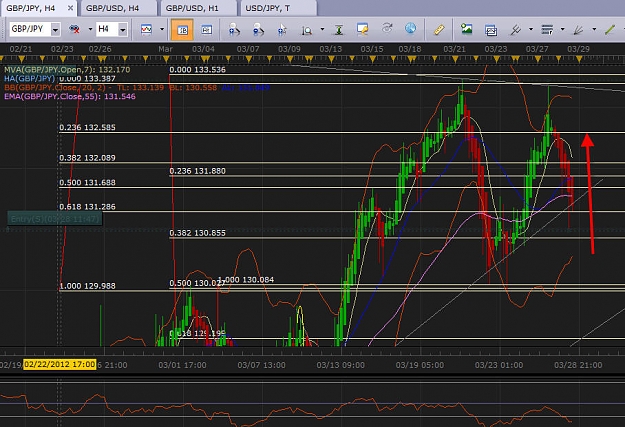This screenshot has width=625, height=427.
Task: Click the highlighted 02/22/2012 17:00 time label
Action: point(59,364)
